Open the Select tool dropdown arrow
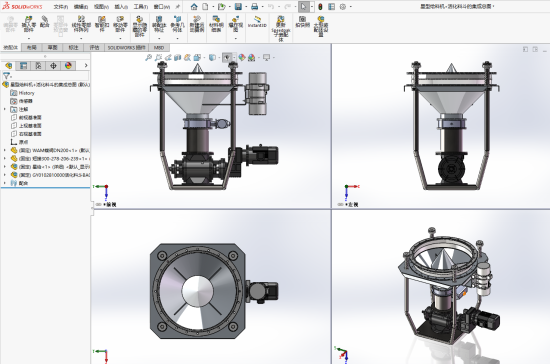The width and height of the screenshot is (550, 364). [x=311, y=7]
